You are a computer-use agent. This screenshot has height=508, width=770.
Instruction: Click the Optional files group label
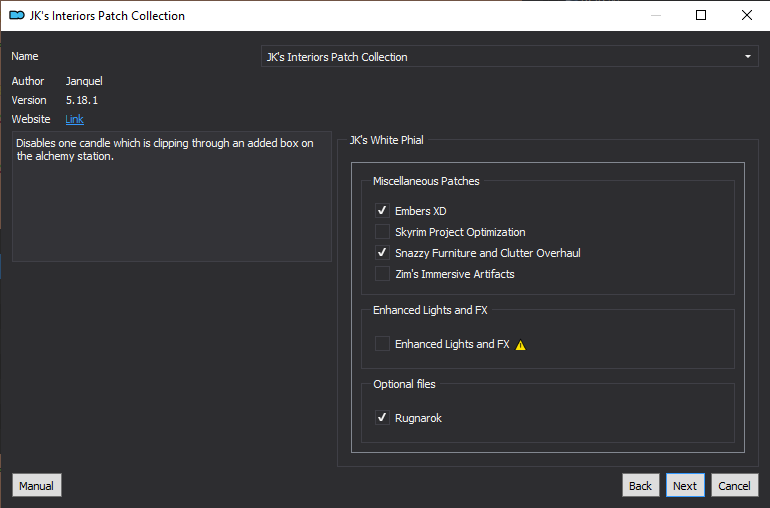(404, 384)
